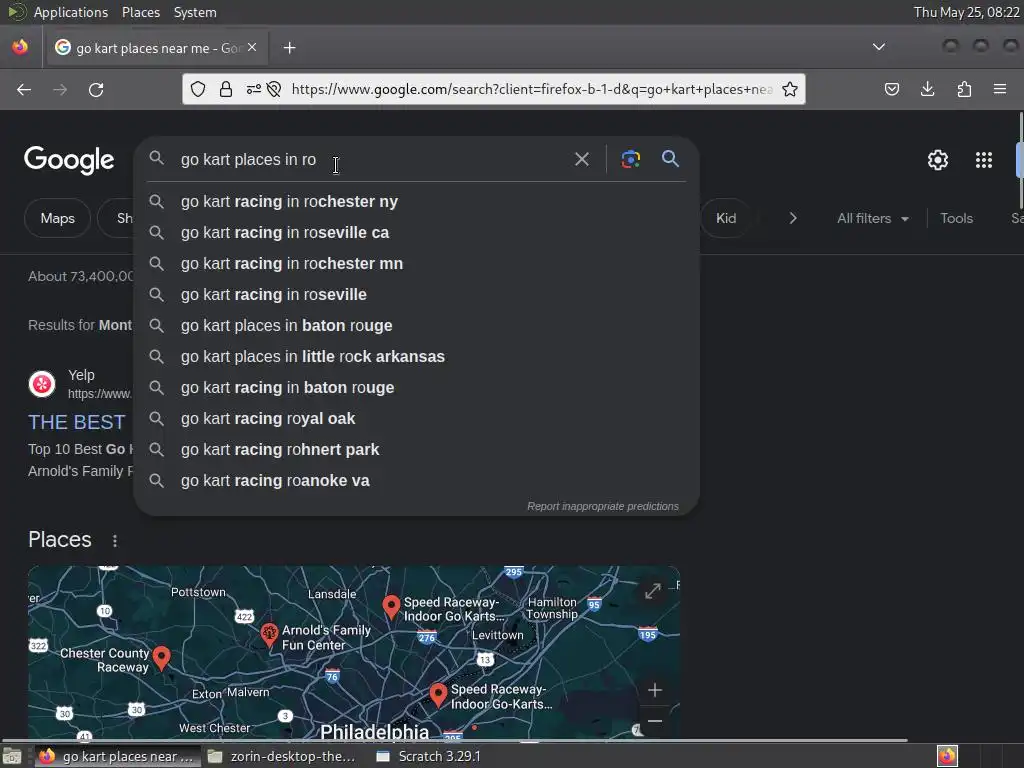1024x768 pixels.
Task: Click the next filter chips arrow
Action: coord(793,218)
